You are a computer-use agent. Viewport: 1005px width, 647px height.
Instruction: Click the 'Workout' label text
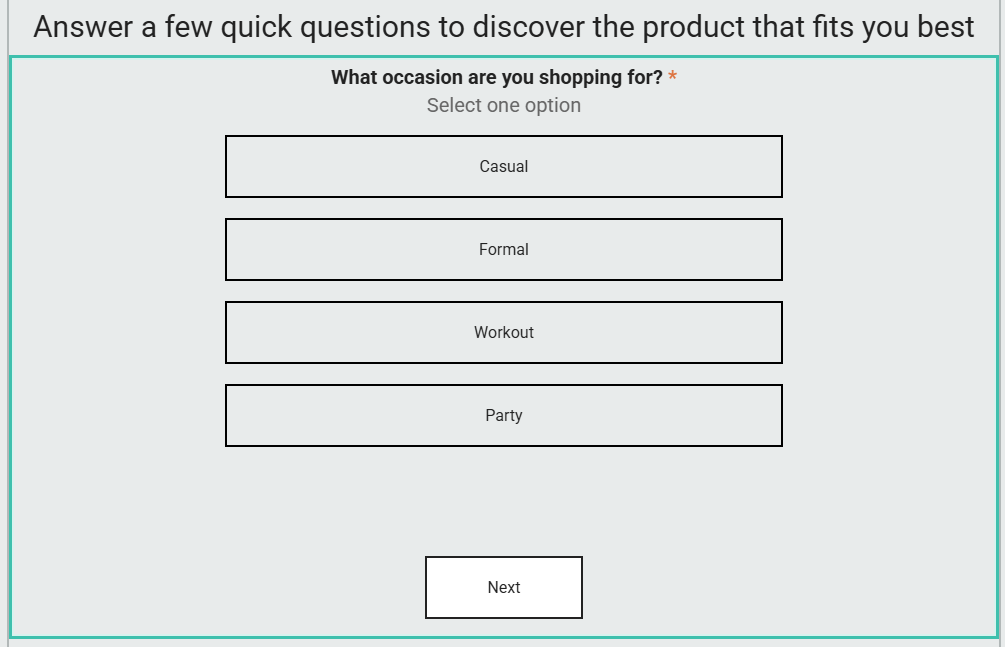click(503, 333)
